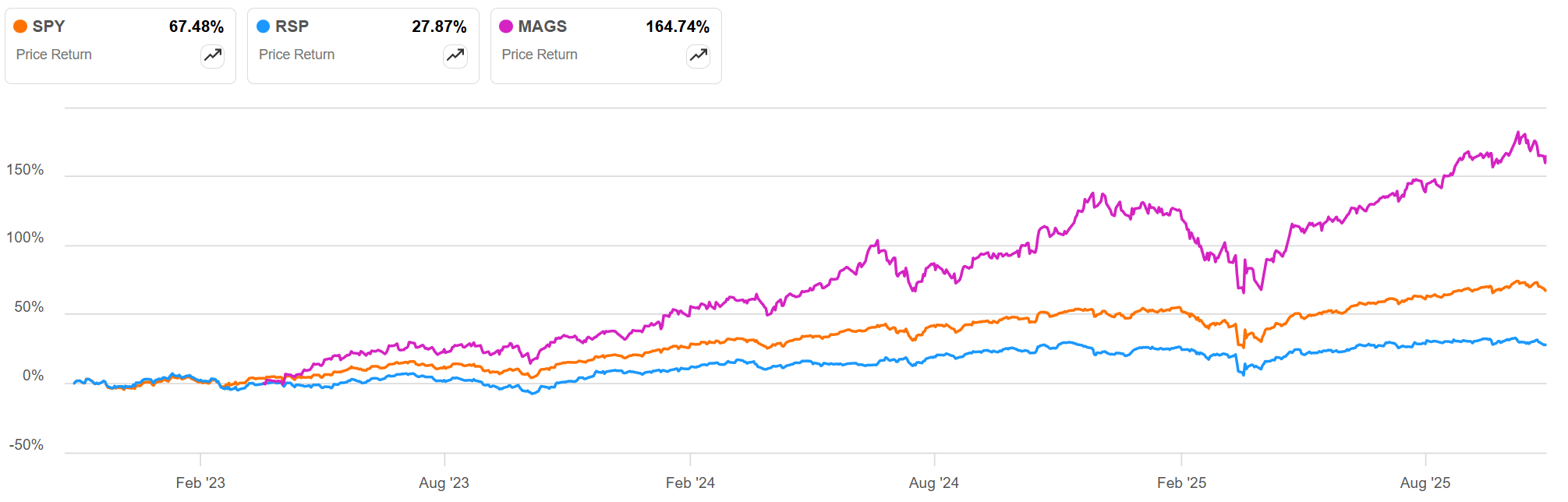Viewport: 1568px width, 502px height.
Task: Click the 150% y-axis label
Action: coord(25,170)
